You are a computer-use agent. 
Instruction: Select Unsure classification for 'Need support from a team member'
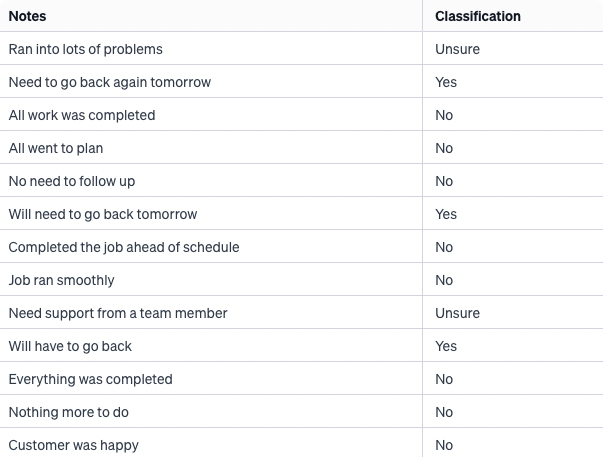(457, 314)
